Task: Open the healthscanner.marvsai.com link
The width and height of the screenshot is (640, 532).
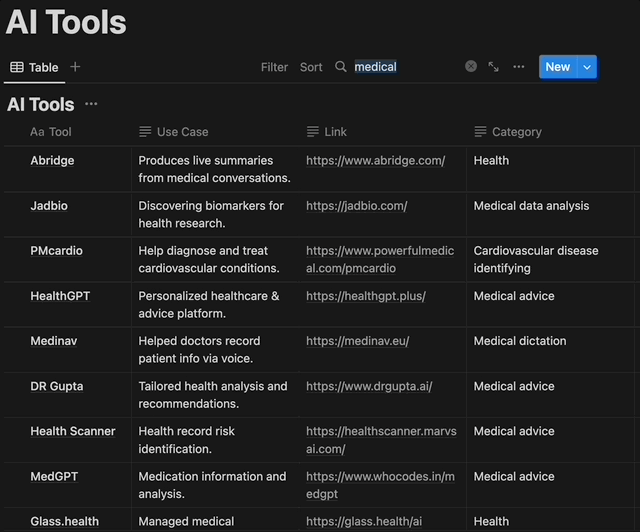Action: click(x=381, y=440)
